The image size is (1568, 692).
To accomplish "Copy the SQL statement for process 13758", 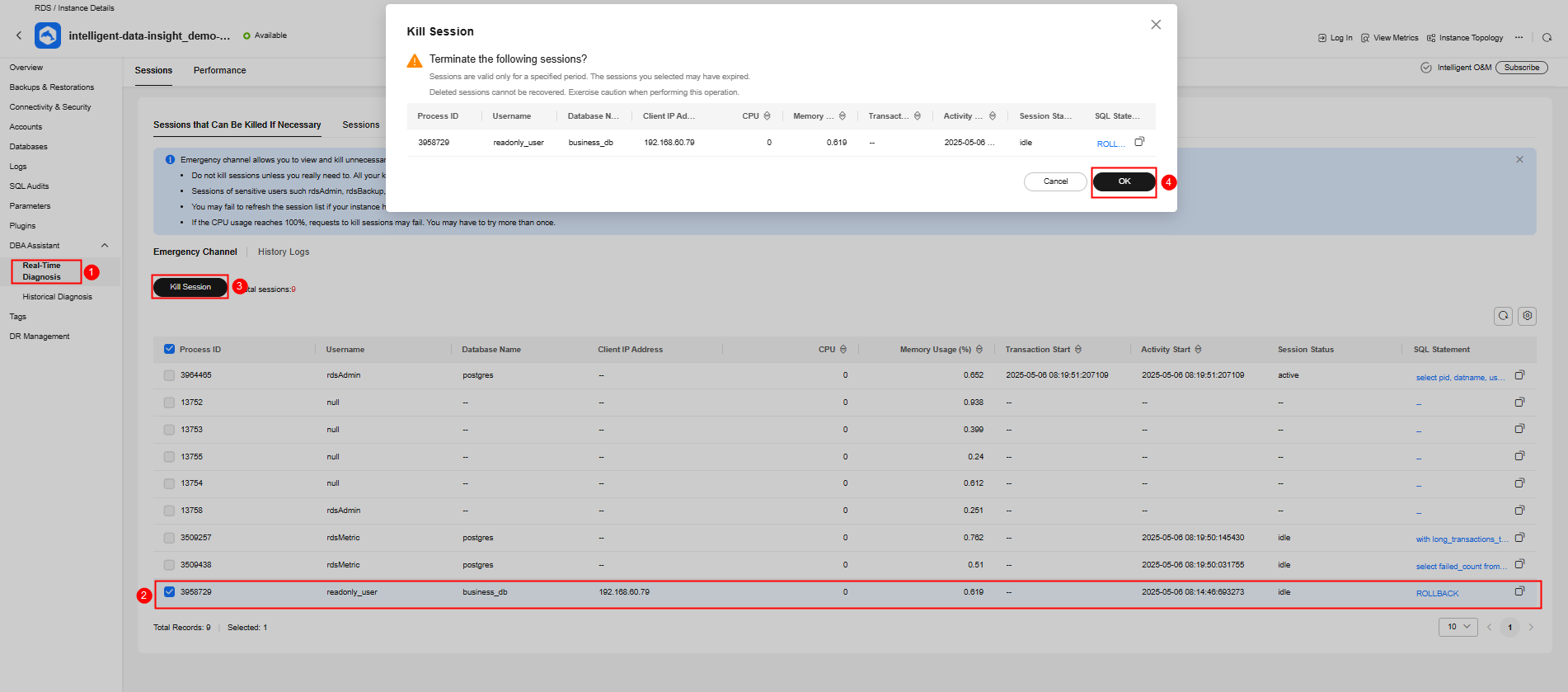I will tap(1519, 511).
